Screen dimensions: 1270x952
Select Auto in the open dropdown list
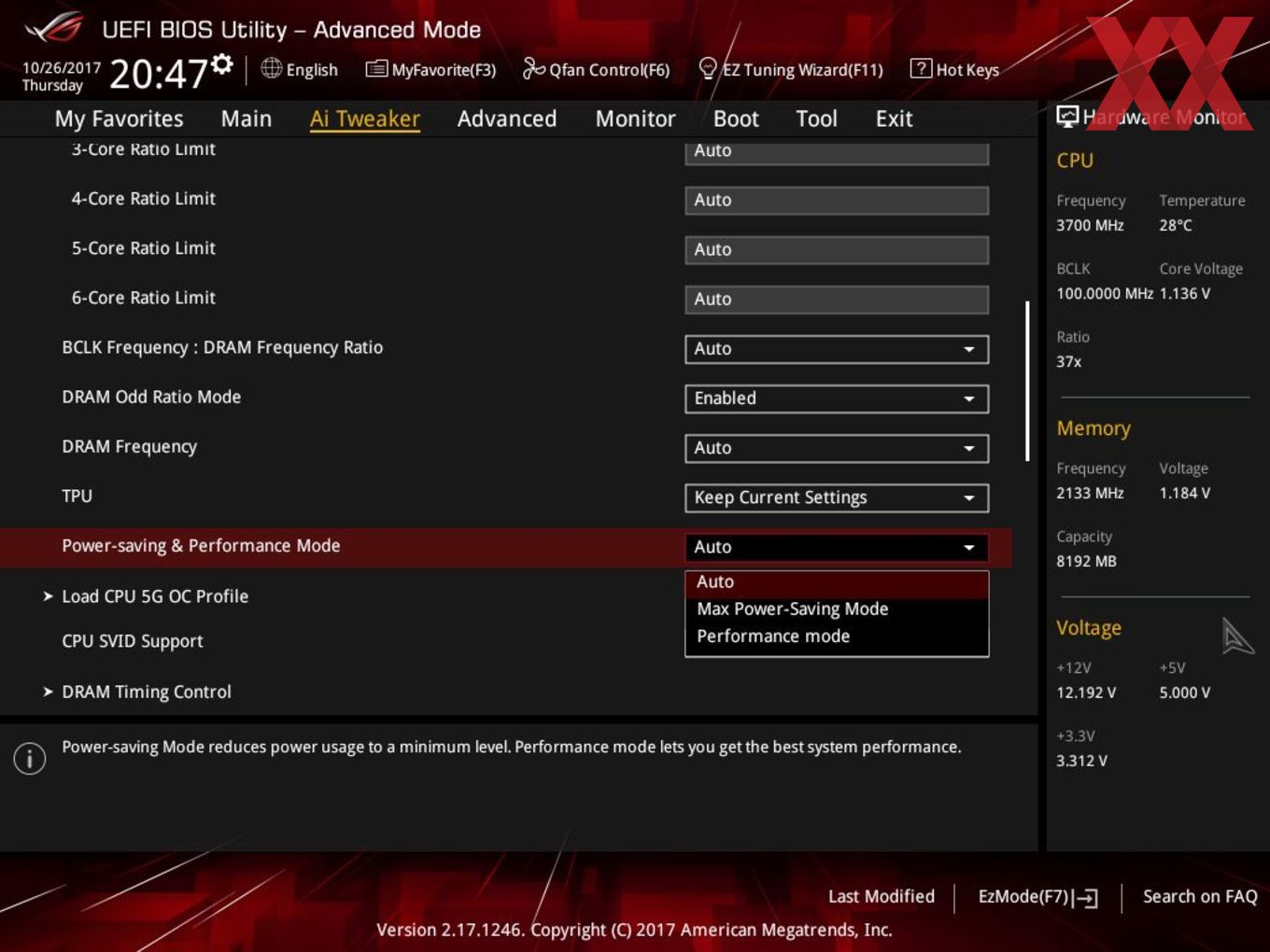pyautogui.click(x=837, y=582)
